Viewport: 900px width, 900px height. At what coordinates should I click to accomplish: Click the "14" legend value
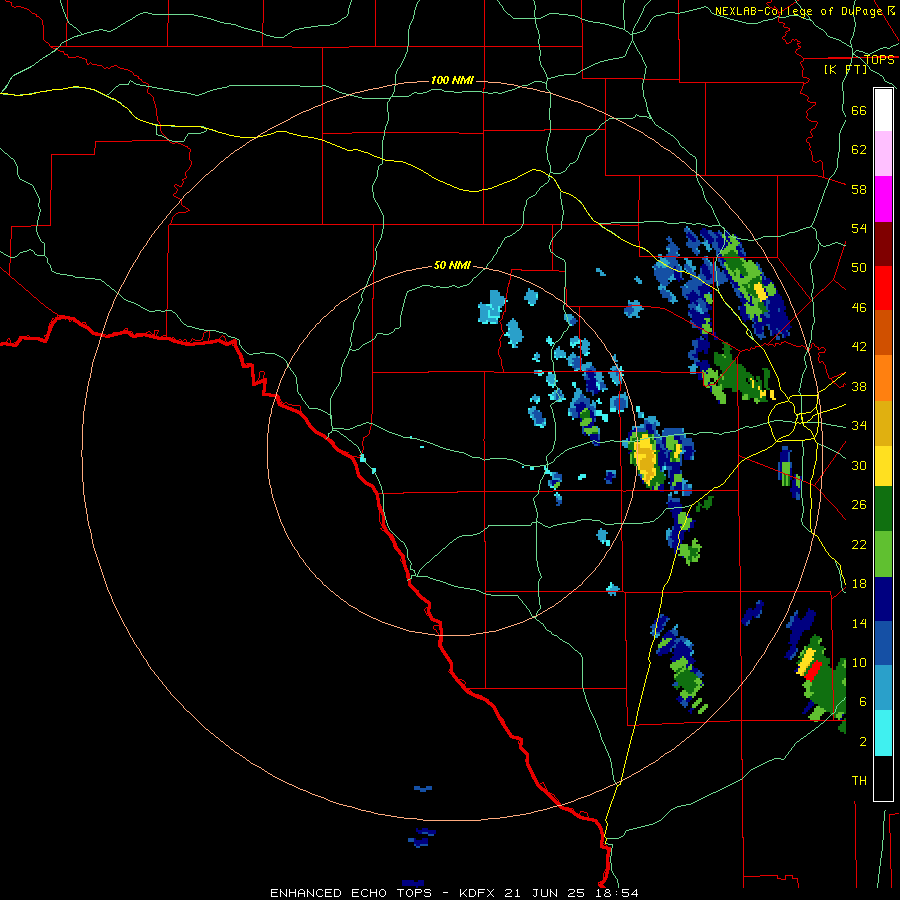click(859, 623)
